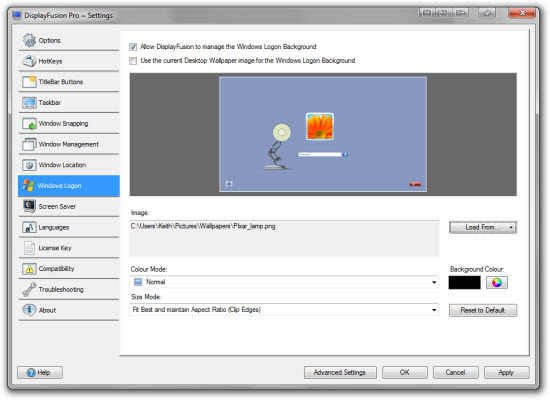Click the Window Management icon

click(29, 144)
